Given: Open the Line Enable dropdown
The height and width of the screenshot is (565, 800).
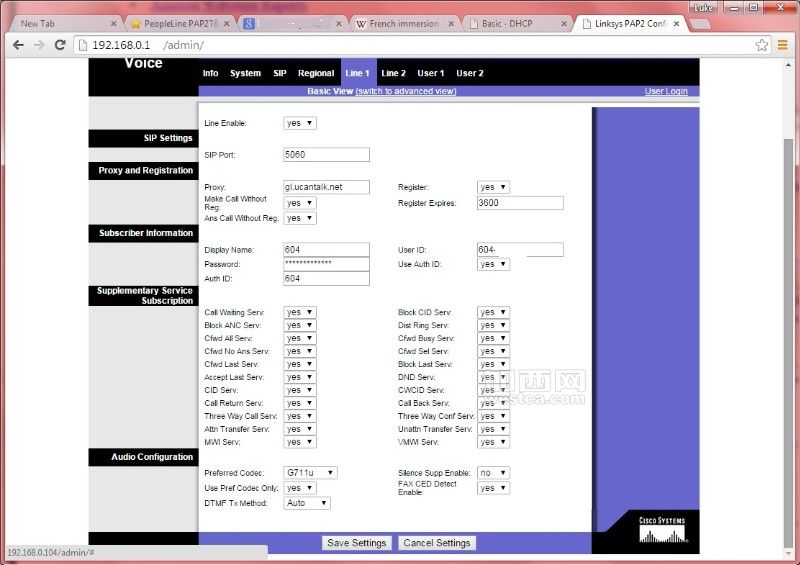Looking at the screenshot, I should [x=299, y=123].
